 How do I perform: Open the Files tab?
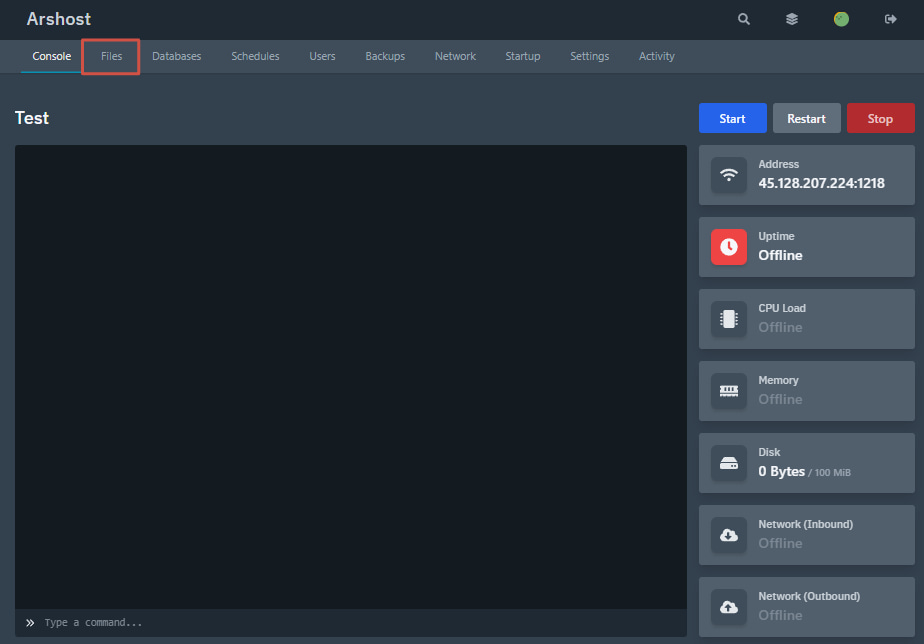(x=111, y=56)
